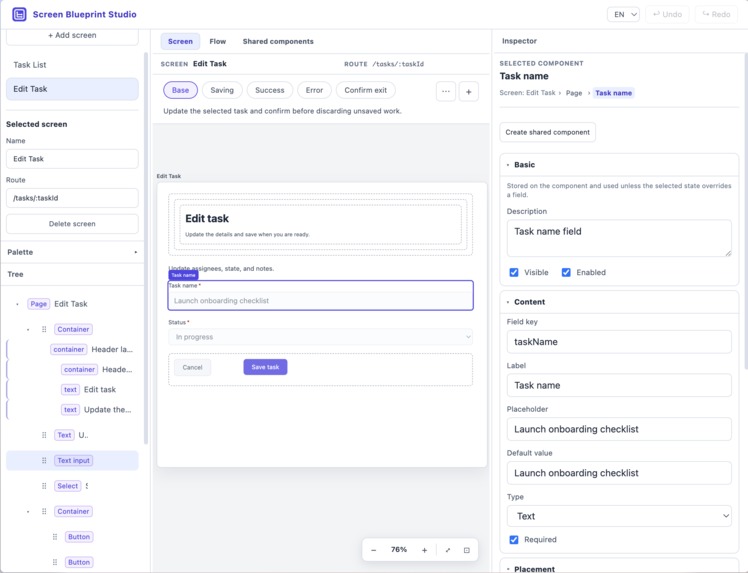Select Edit Task in screen list
The width and height of the screenshot is (748, 573).
click(72, 89)
